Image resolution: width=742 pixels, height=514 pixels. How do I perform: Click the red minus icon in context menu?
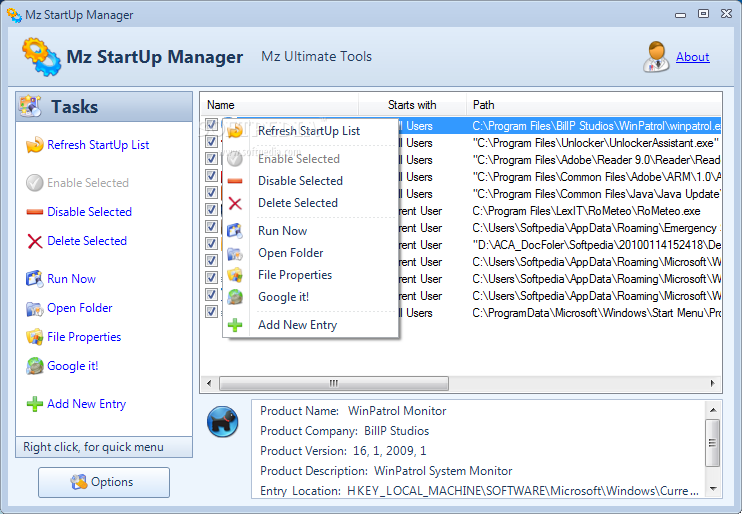[235, 181]
